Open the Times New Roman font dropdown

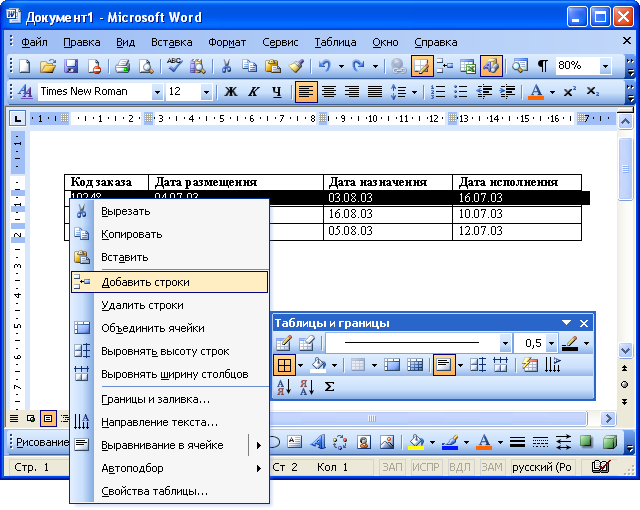click(157, 92)
